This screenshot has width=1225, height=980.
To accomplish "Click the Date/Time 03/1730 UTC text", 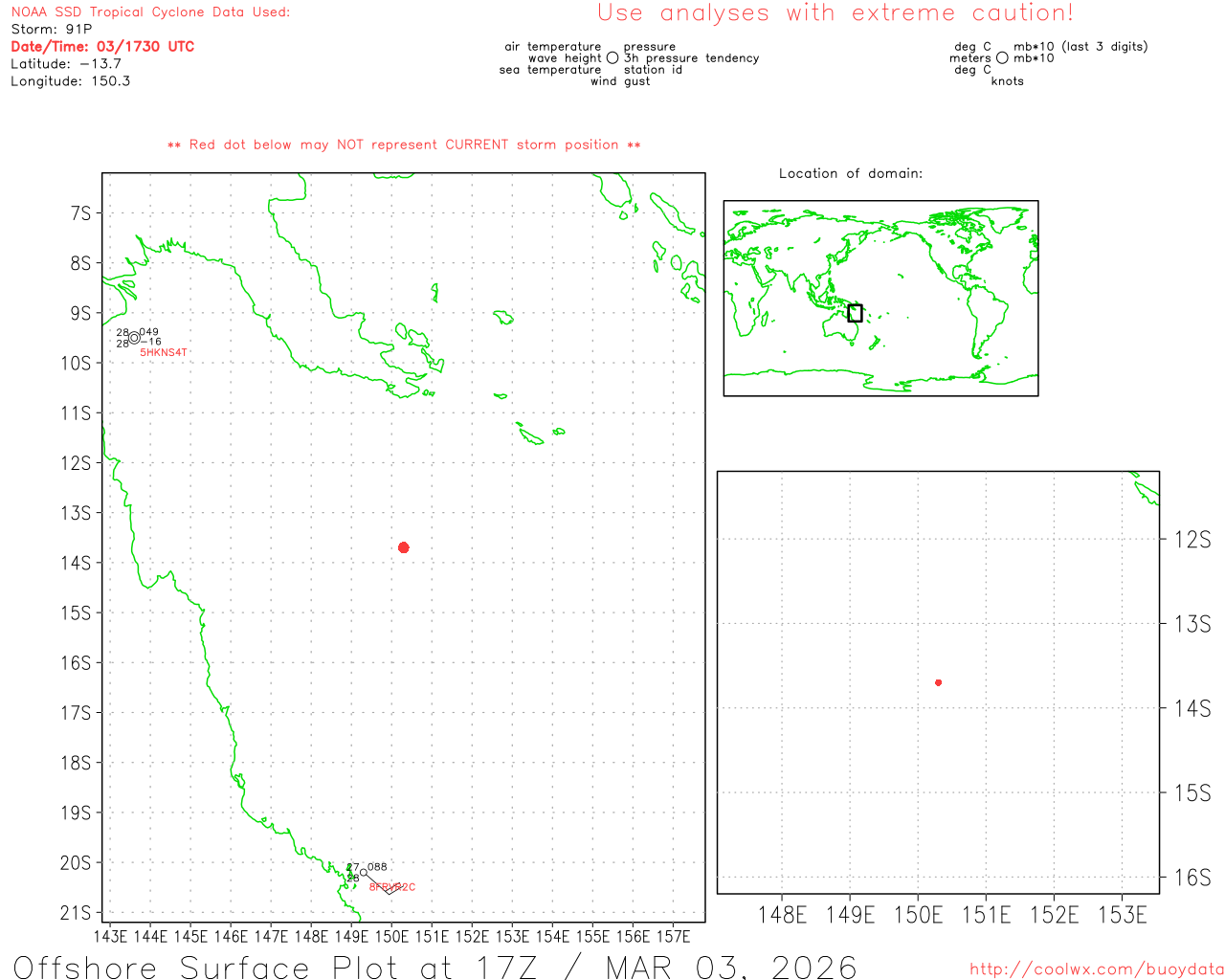I will 102,47.
